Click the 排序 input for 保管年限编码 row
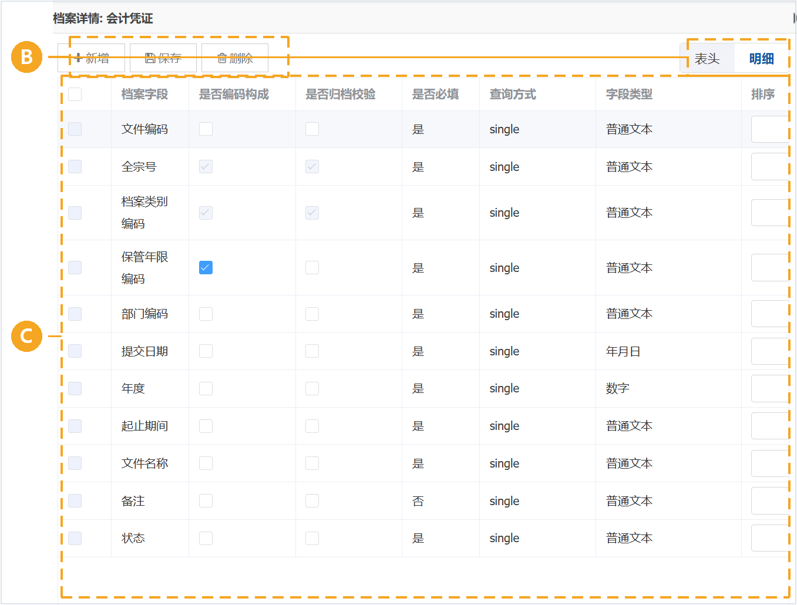This screenshot has width=797, height=605. click(770, 268)
